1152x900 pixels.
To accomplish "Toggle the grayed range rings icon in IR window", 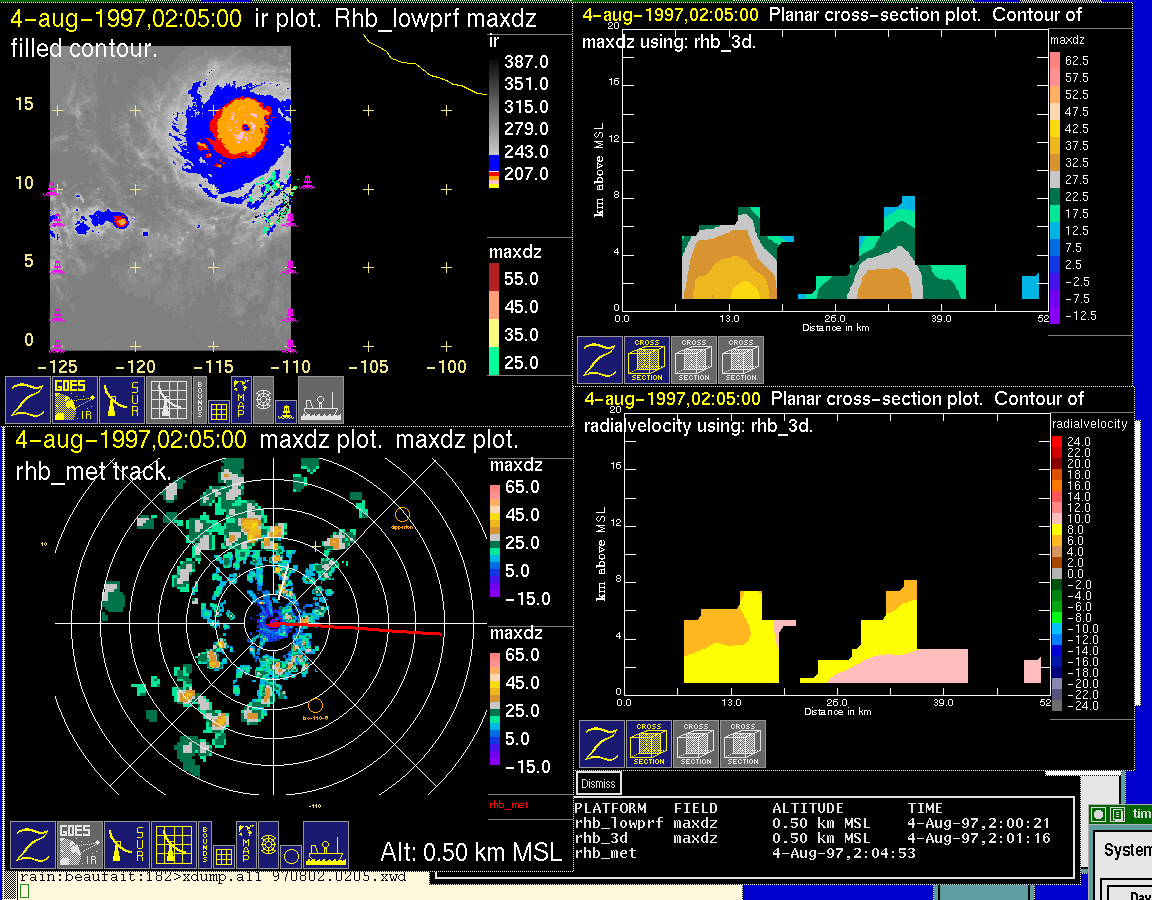I will [263, 397].
